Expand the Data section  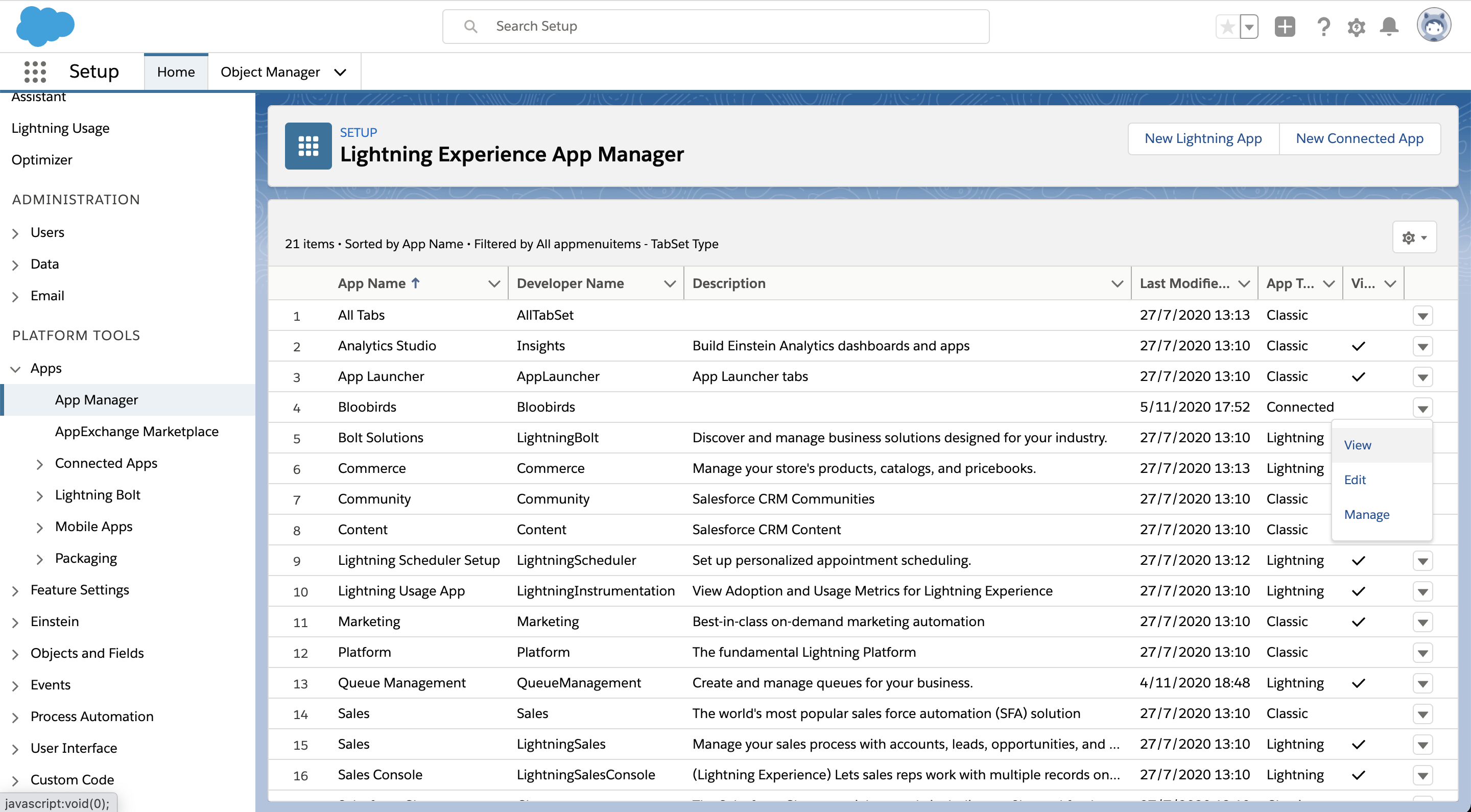(x=15, y=265)
